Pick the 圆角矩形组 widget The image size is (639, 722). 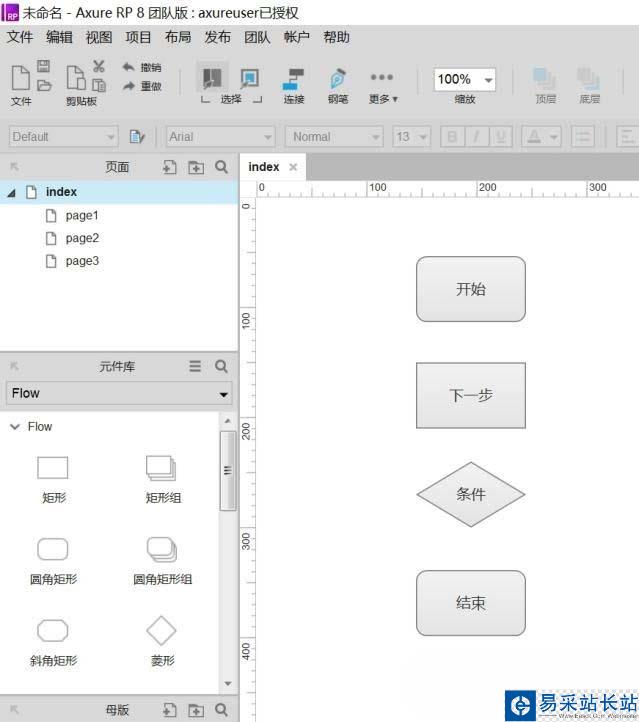click(x=162, y=560)
